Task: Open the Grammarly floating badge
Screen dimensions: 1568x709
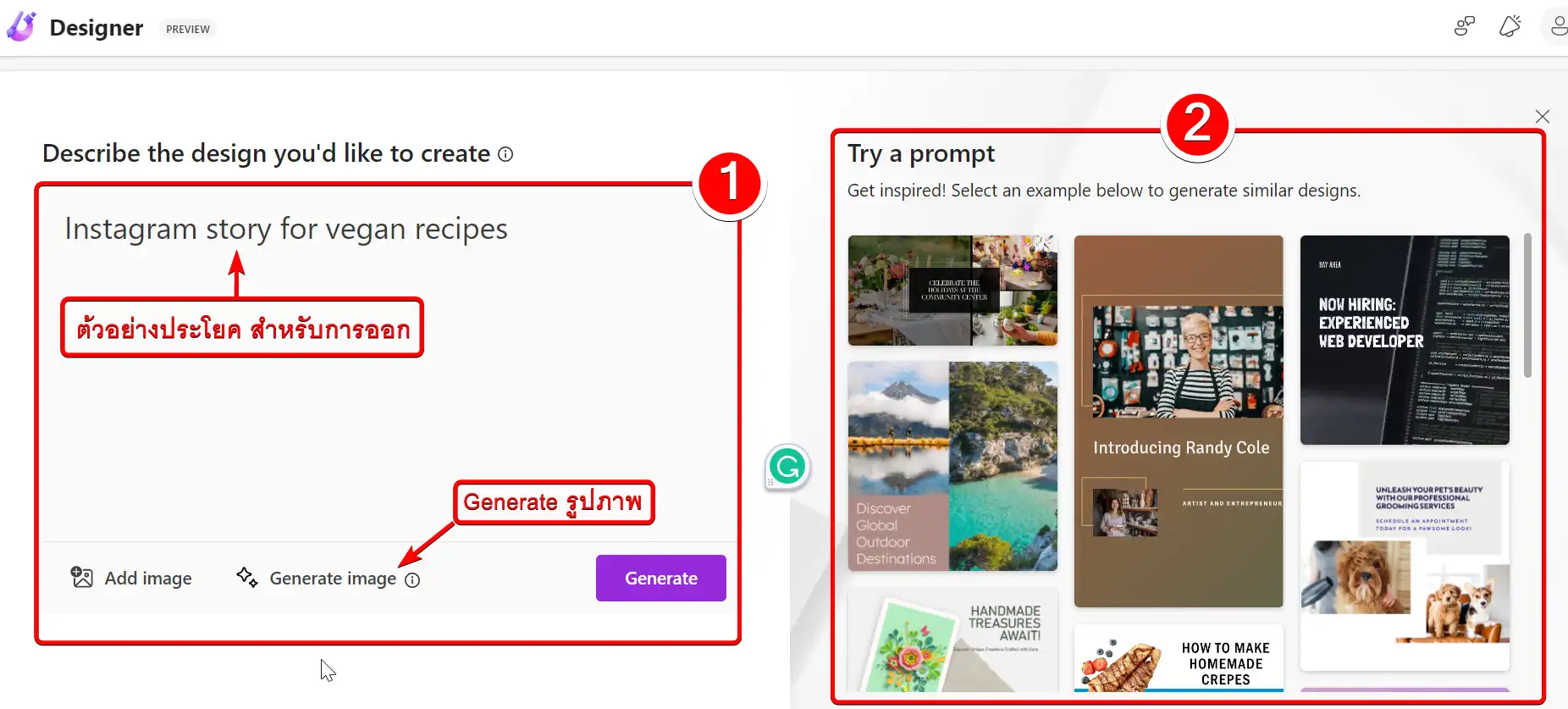Action: point(787,467)
